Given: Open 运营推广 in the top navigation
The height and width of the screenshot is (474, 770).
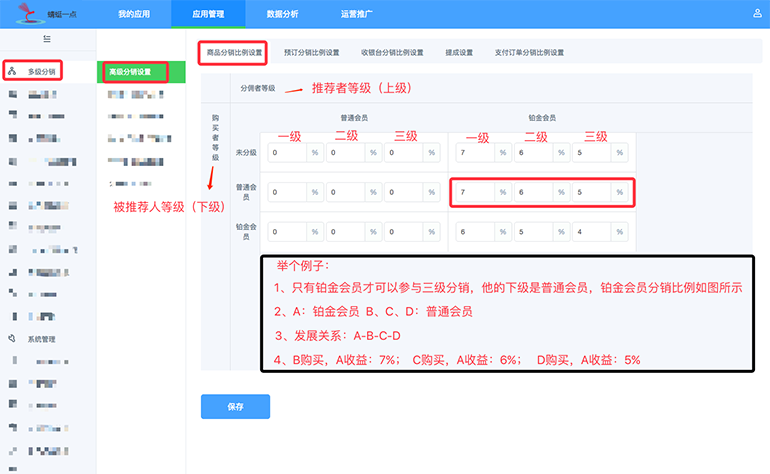Looking at the screenshot, I should (357, 14).
